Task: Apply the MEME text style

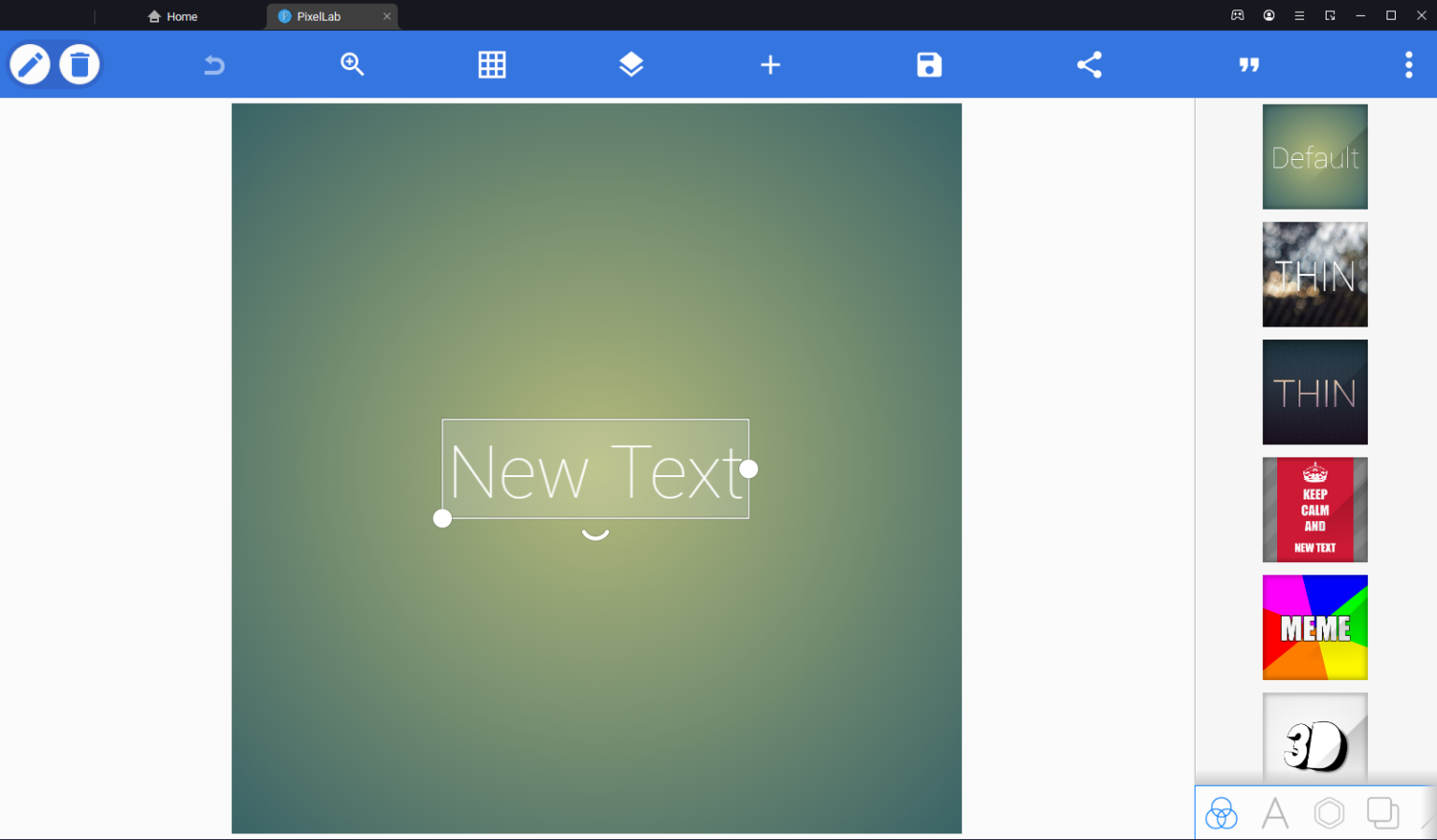Action: pyautogui.click(x=1314, y=628)
